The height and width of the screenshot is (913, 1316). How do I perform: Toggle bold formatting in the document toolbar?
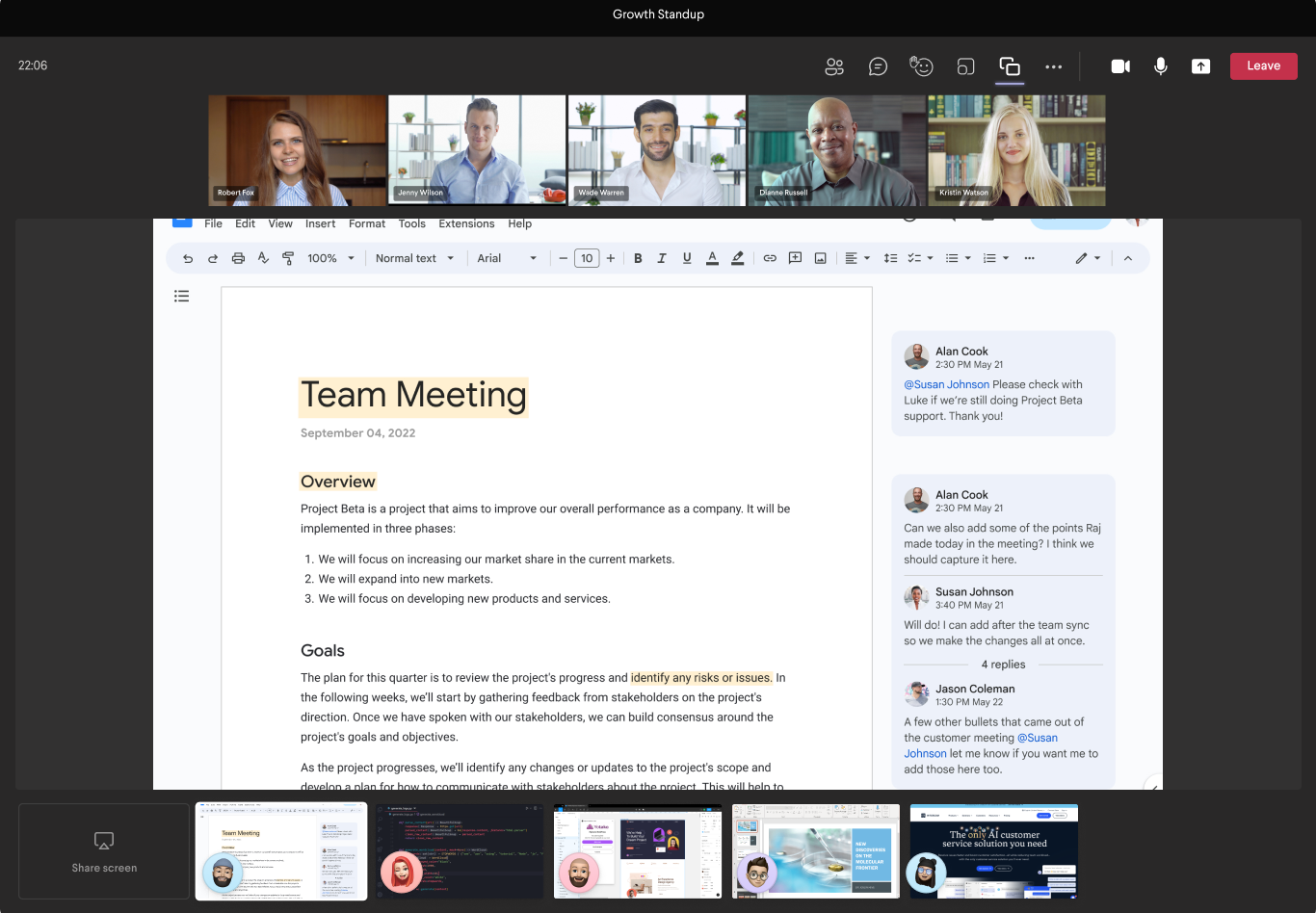pyautogui.click(x=638, y=257)
